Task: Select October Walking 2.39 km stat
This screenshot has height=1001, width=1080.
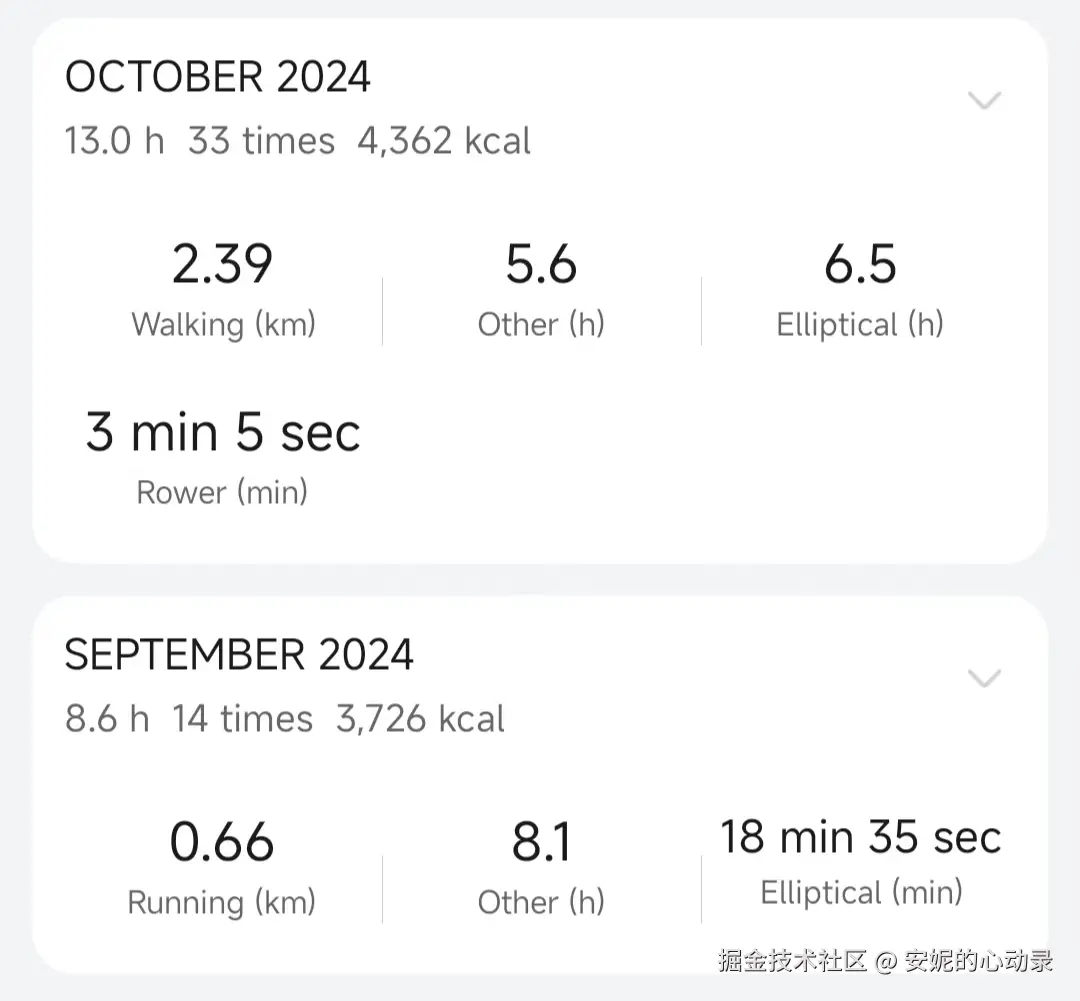Action: 223,265
